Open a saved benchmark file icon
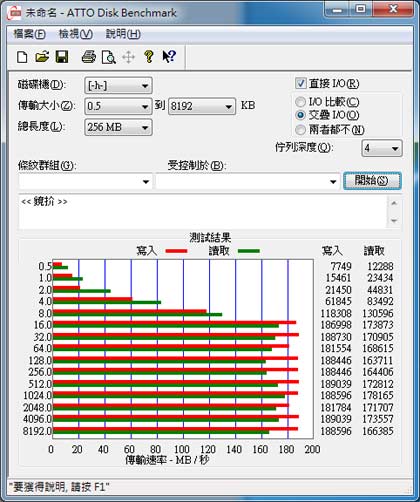Screen dimensions: 420x502 point(42,57)
